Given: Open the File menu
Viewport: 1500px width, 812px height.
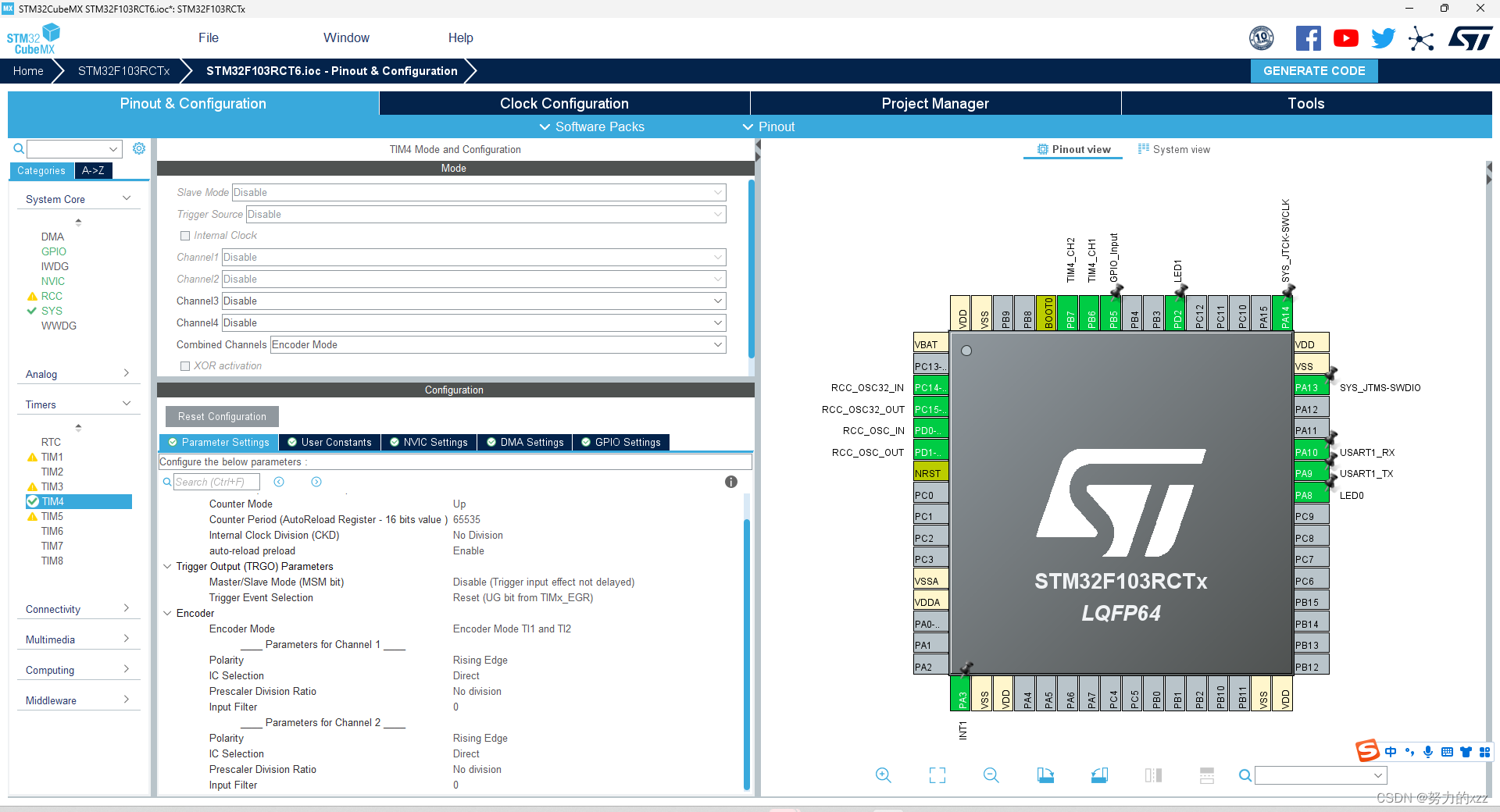Looking at the screenshot, I should [209, 38].
